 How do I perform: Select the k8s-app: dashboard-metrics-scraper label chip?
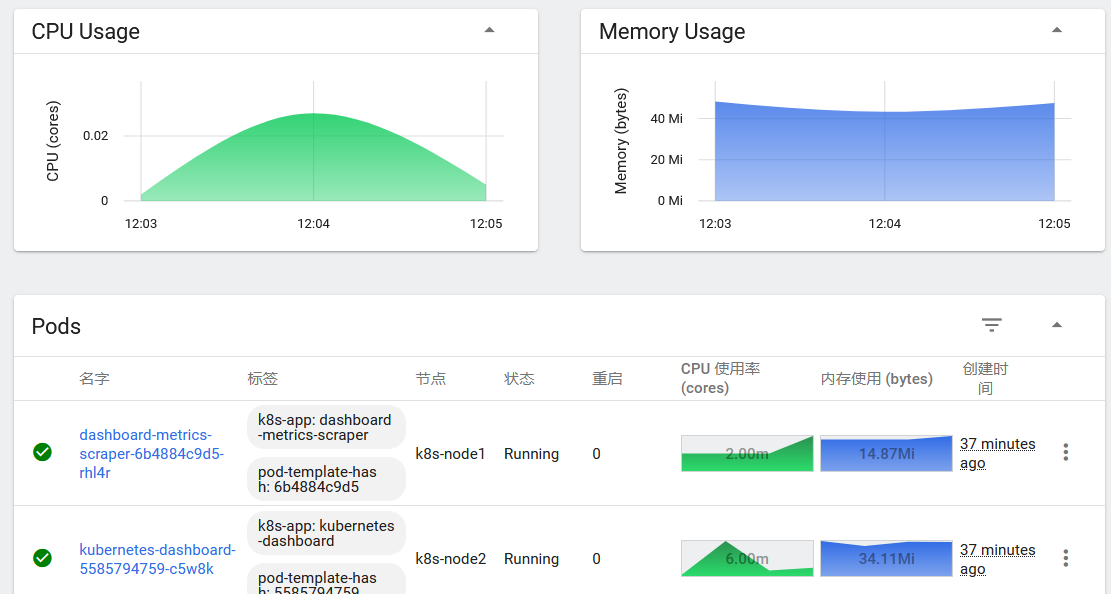pyautogui.click(x=326, y=427)
